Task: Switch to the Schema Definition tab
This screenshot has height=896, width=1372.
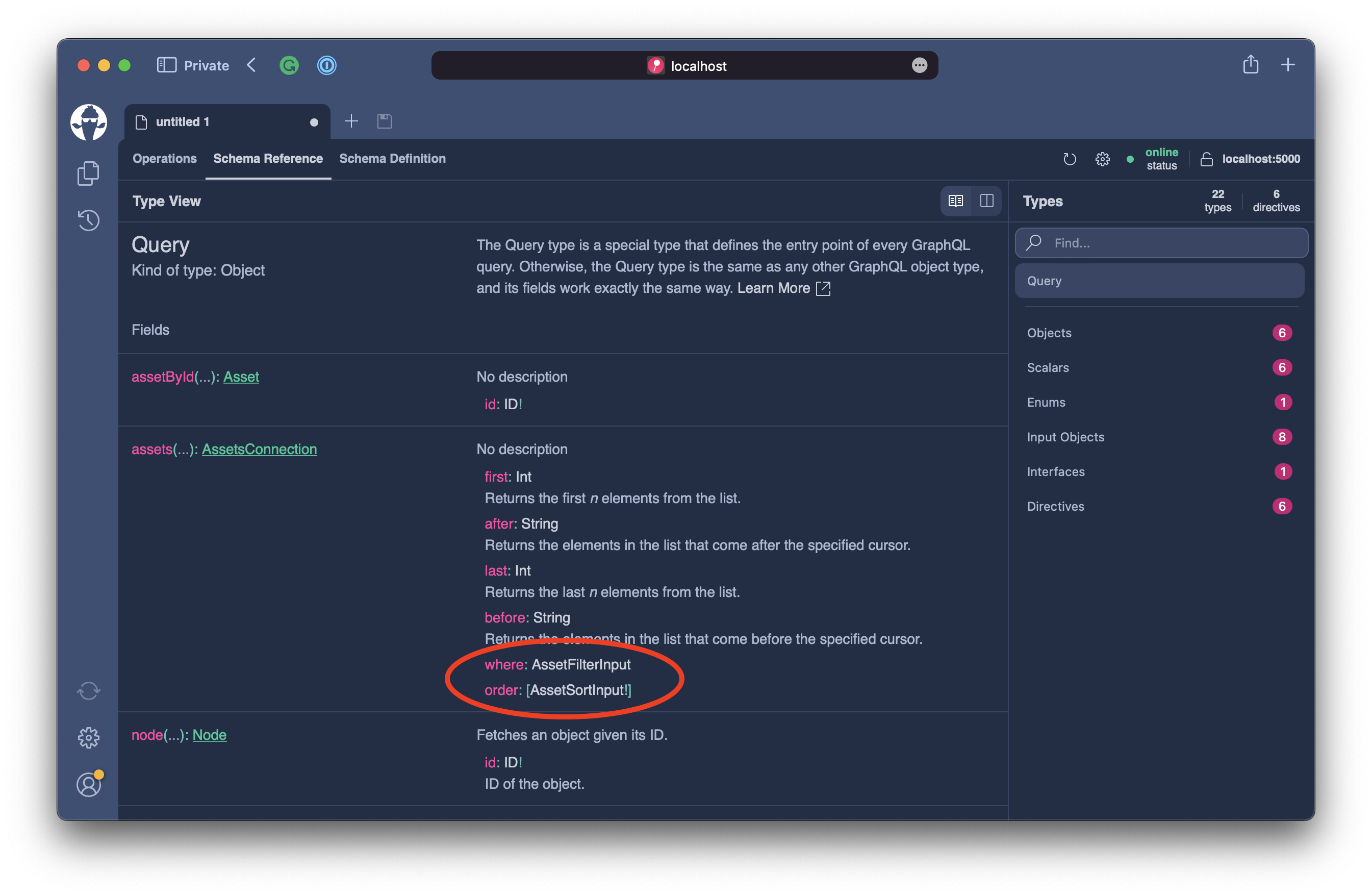Action: point(392,158)
